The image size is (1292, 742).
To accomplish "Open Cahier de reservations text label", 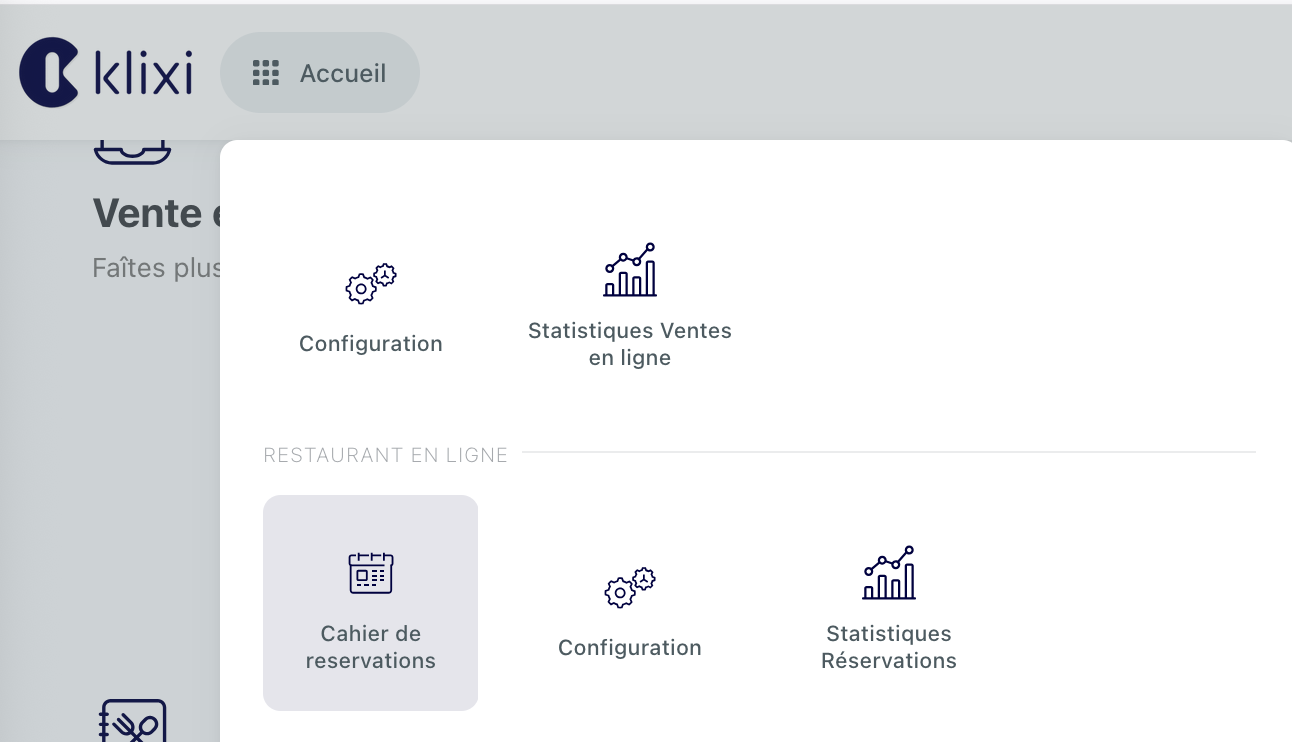I will click(370, 647).
